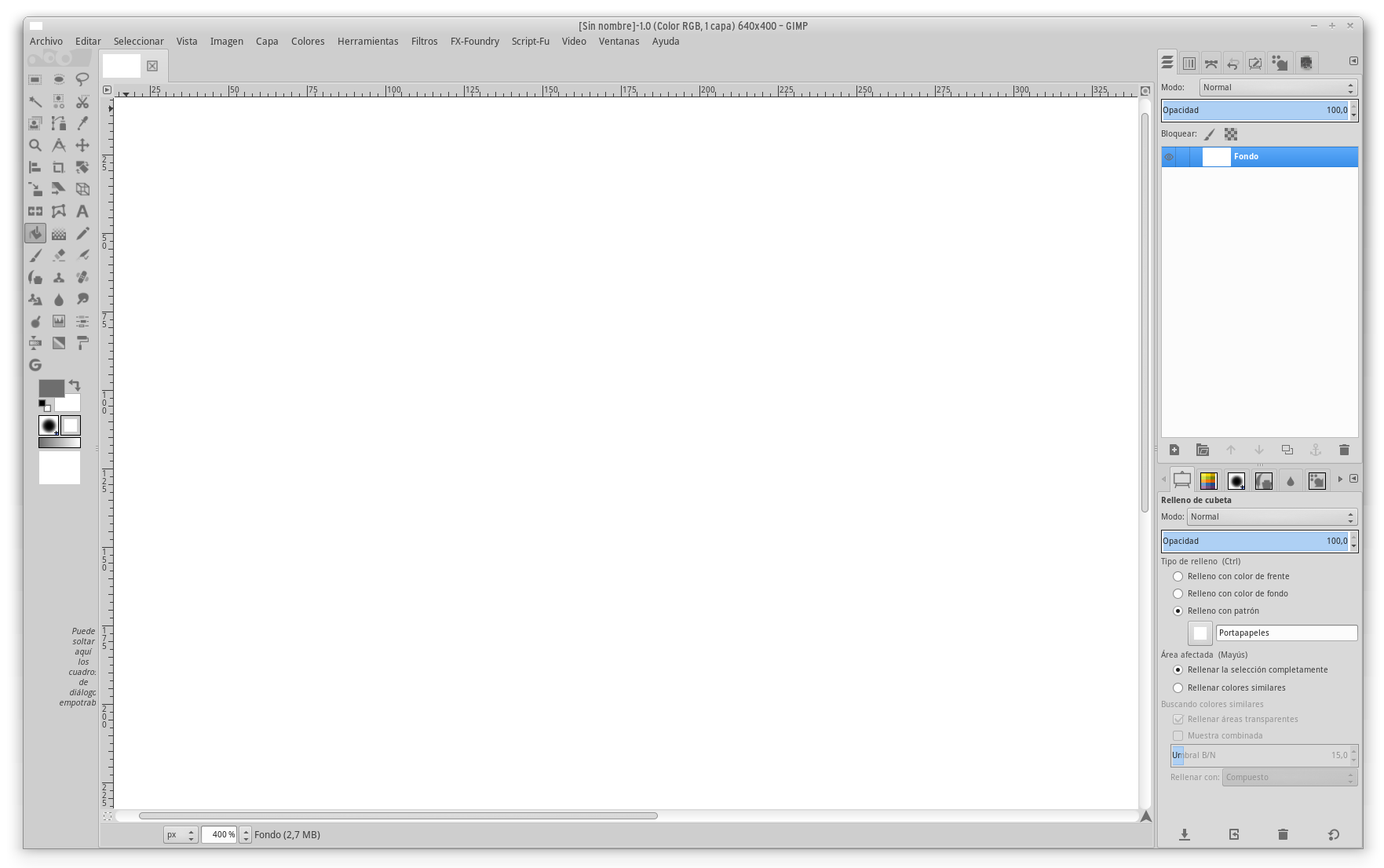This screenshot has height=868, width=1384.
Task: Toggle lock alpha channel checkerboard icon
Action: [x=1231, y=134]
